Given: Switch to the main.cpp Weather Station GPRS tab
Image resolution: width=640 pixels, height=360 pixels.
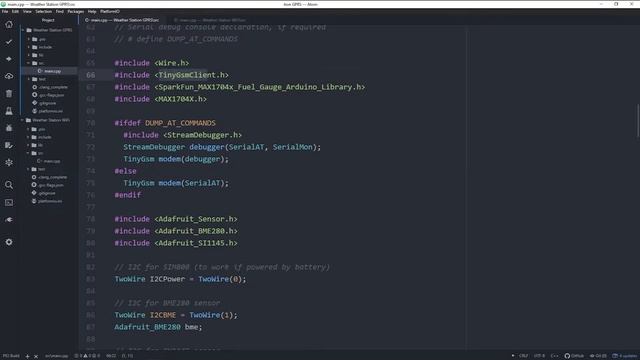Looking at the screenshot, I should (x=122, y=20).
